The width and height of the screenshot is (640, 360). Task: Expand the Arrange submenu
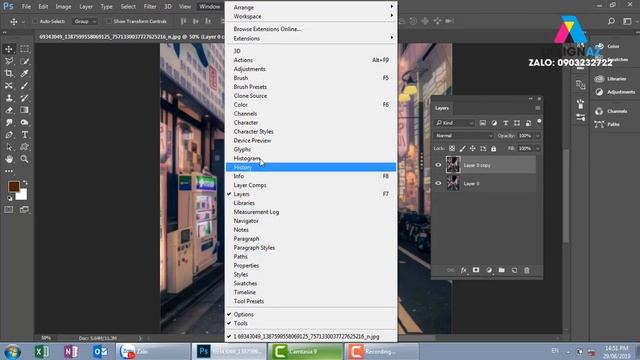311,7
